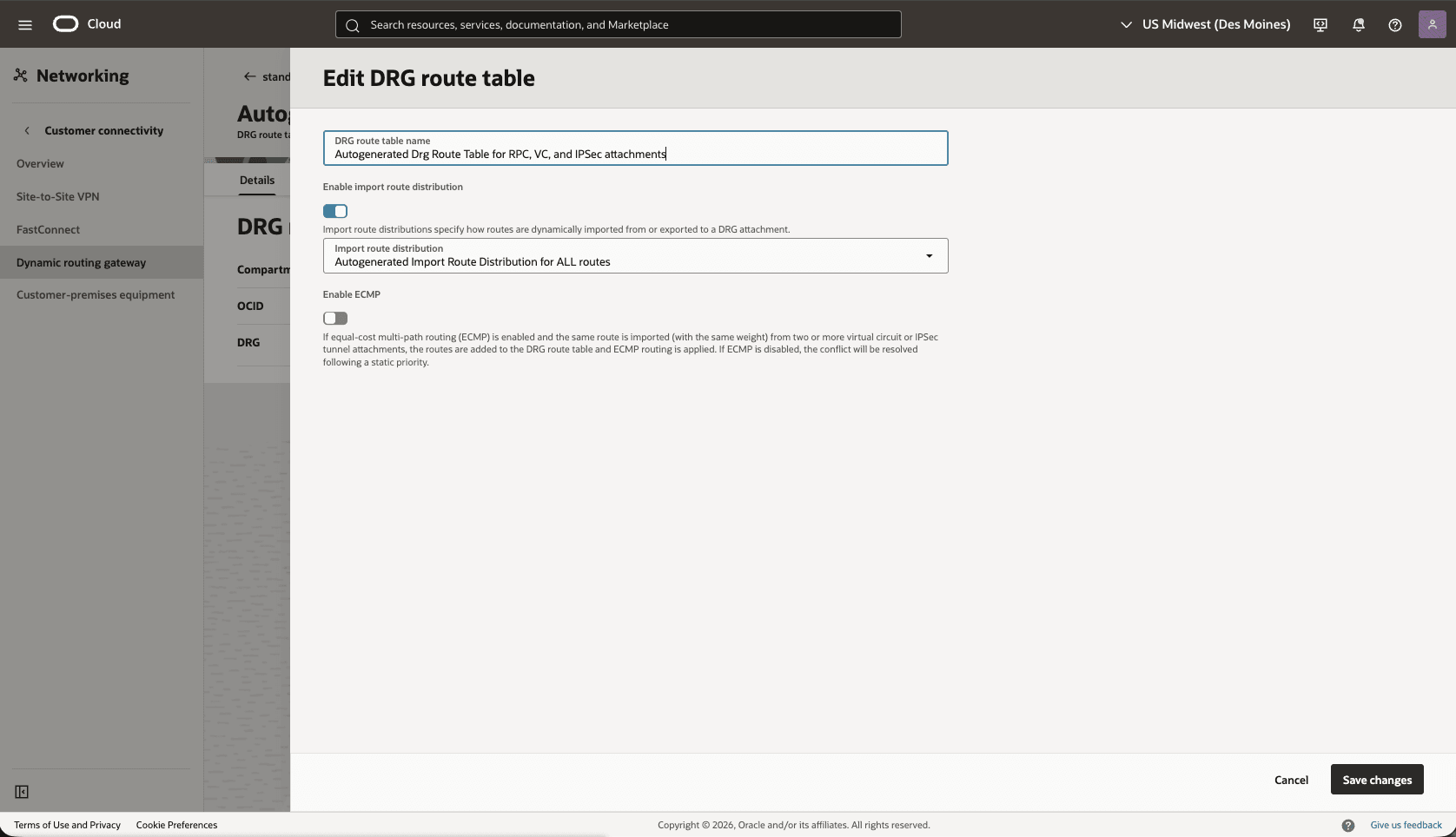Select Site-to-Site VPN in the sidebar
This screenshot has width=1456, height=837.
coord(58,196)
